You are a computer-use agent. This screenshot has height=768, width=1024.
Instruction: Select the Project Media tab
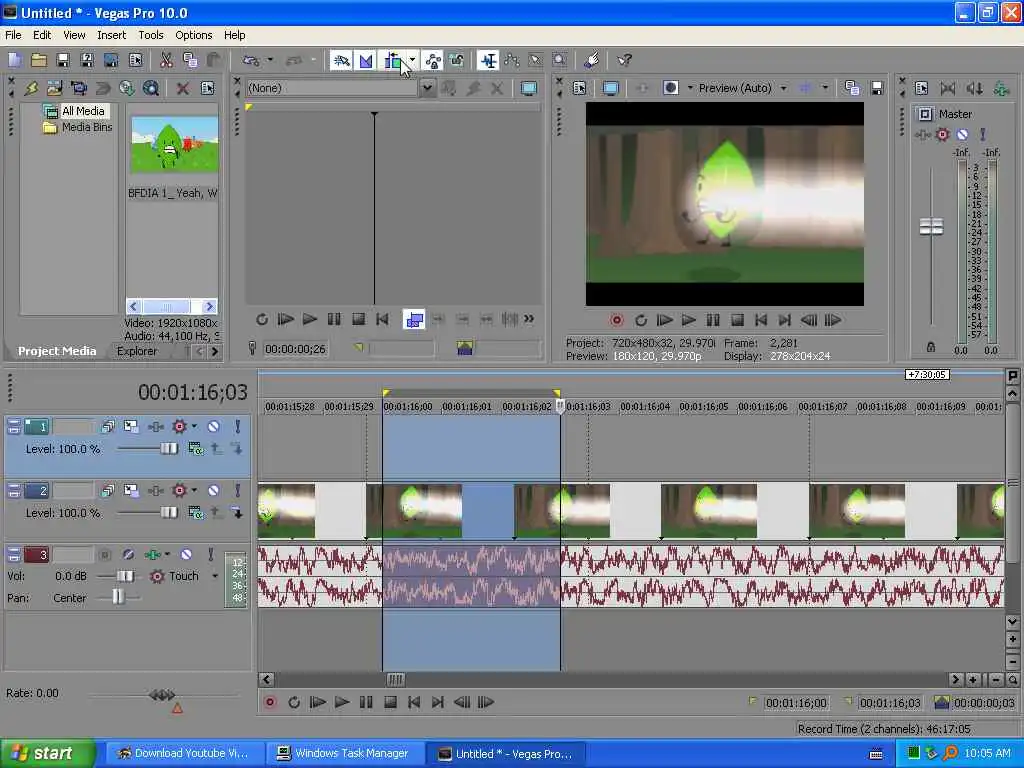coord(57,351)
